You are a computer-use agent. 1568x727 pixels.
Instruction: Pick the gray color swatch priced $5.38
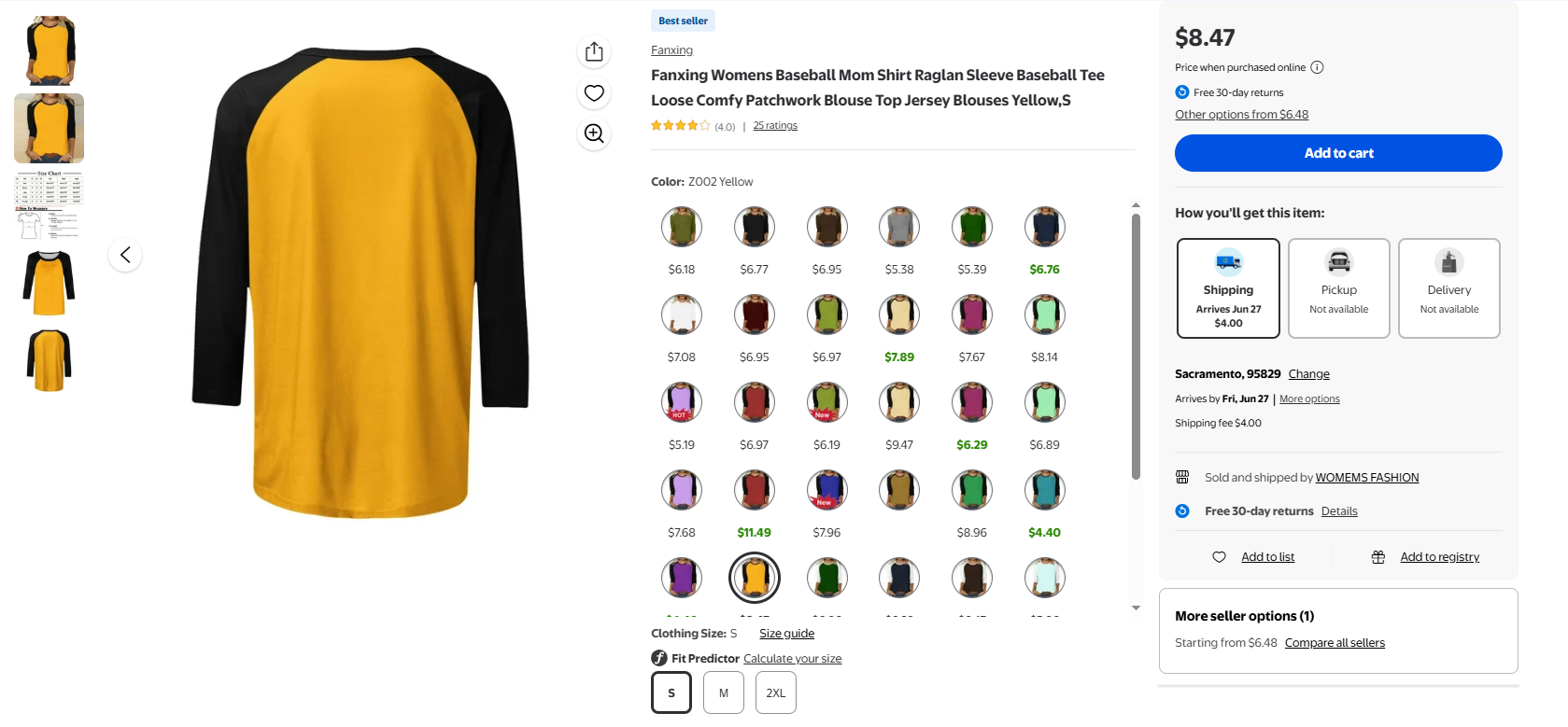(x=899, y=227)
